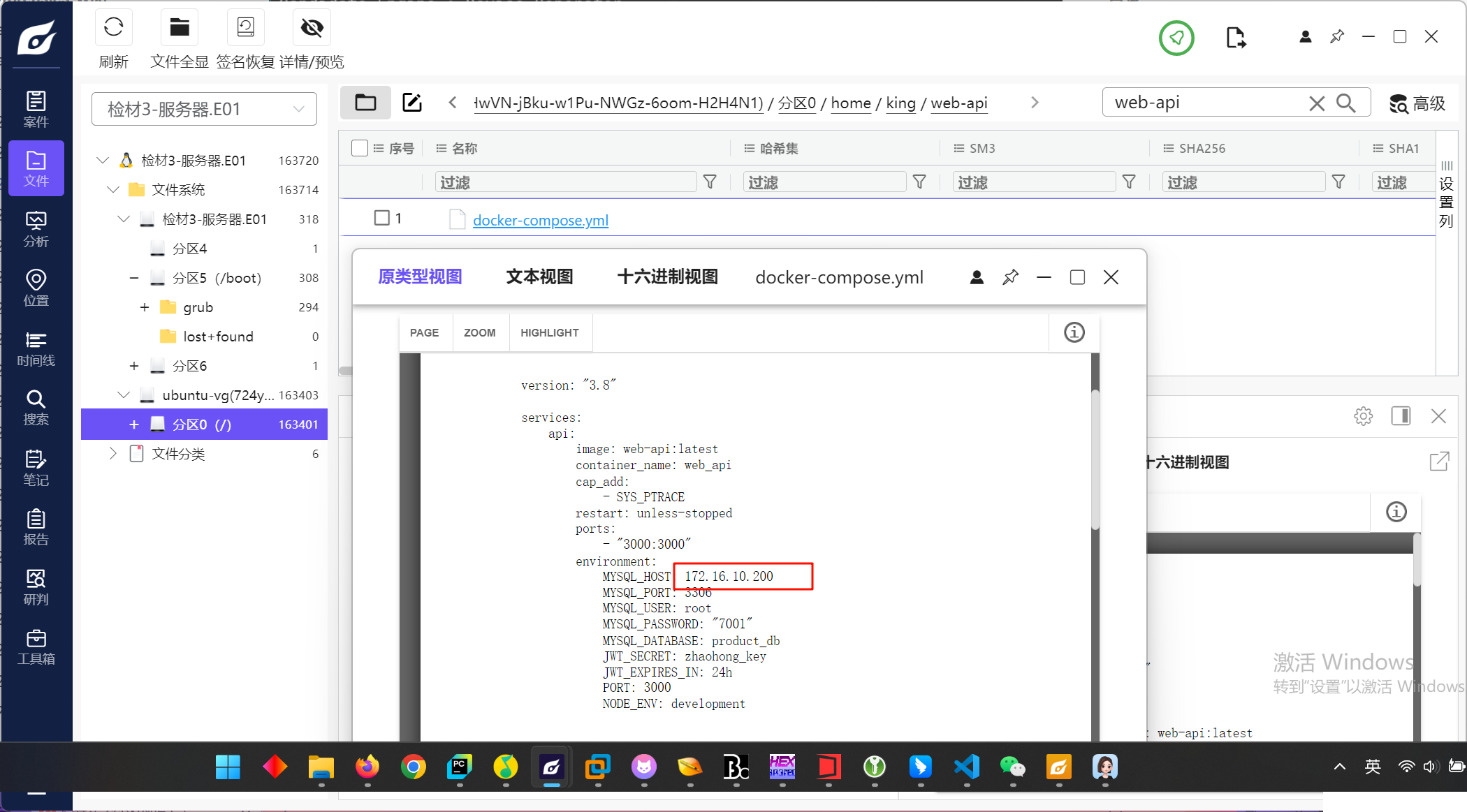This screenshot has width=1467, height=812.
Task: Check the select-all checkbox in table header
Action: click(360, 148)
